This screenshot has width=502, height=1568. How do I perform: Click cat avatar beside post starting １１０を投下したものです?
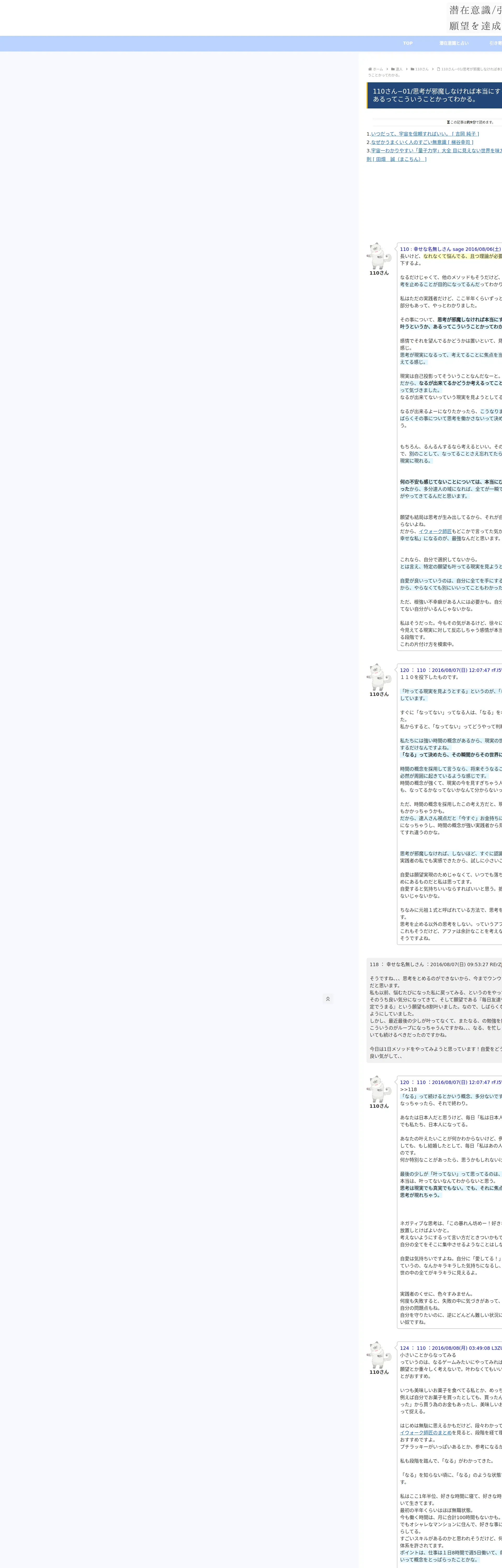[x=379, y=677]
